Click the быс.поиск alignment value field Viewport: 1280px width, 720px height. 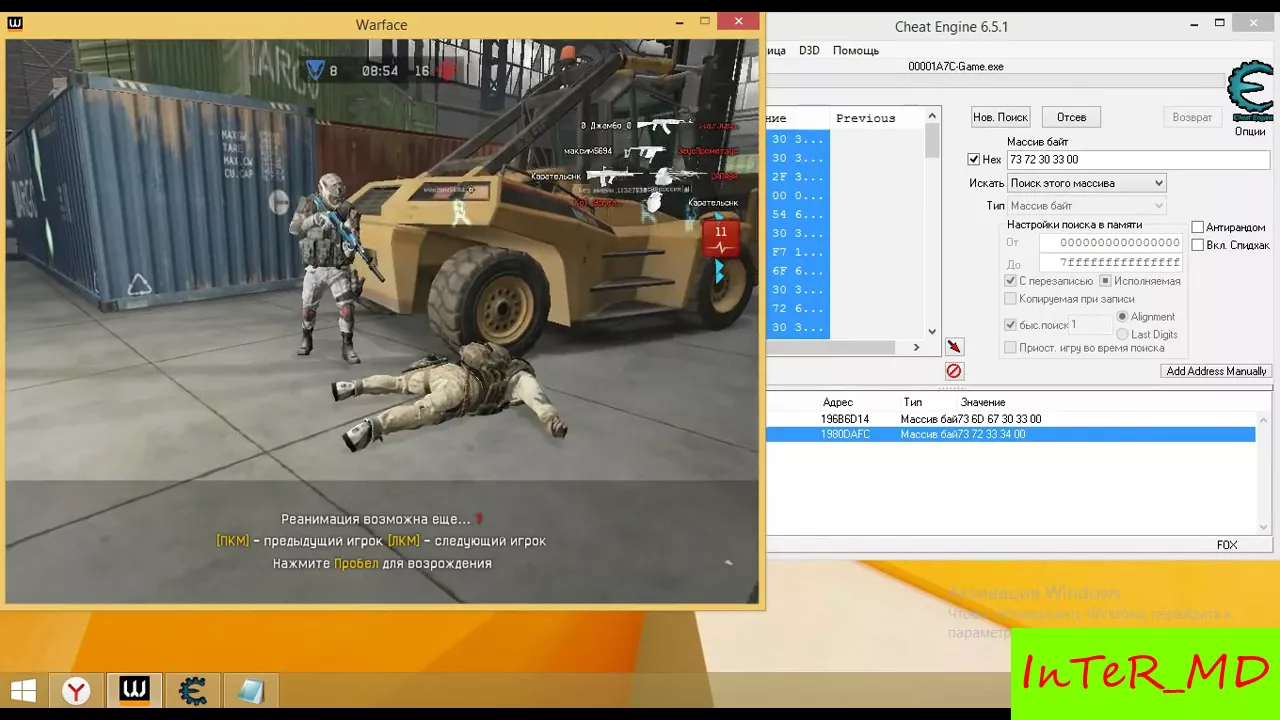[1090, 325]
